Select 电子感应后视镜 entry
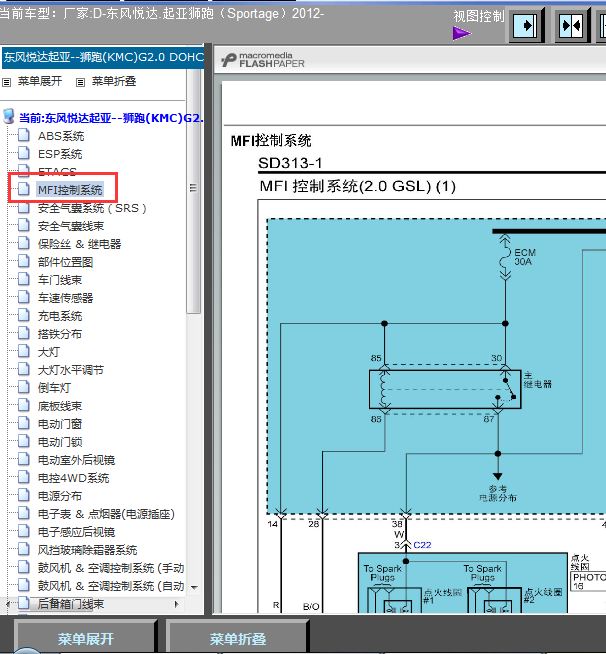The image size is (606, 654). 76,532
